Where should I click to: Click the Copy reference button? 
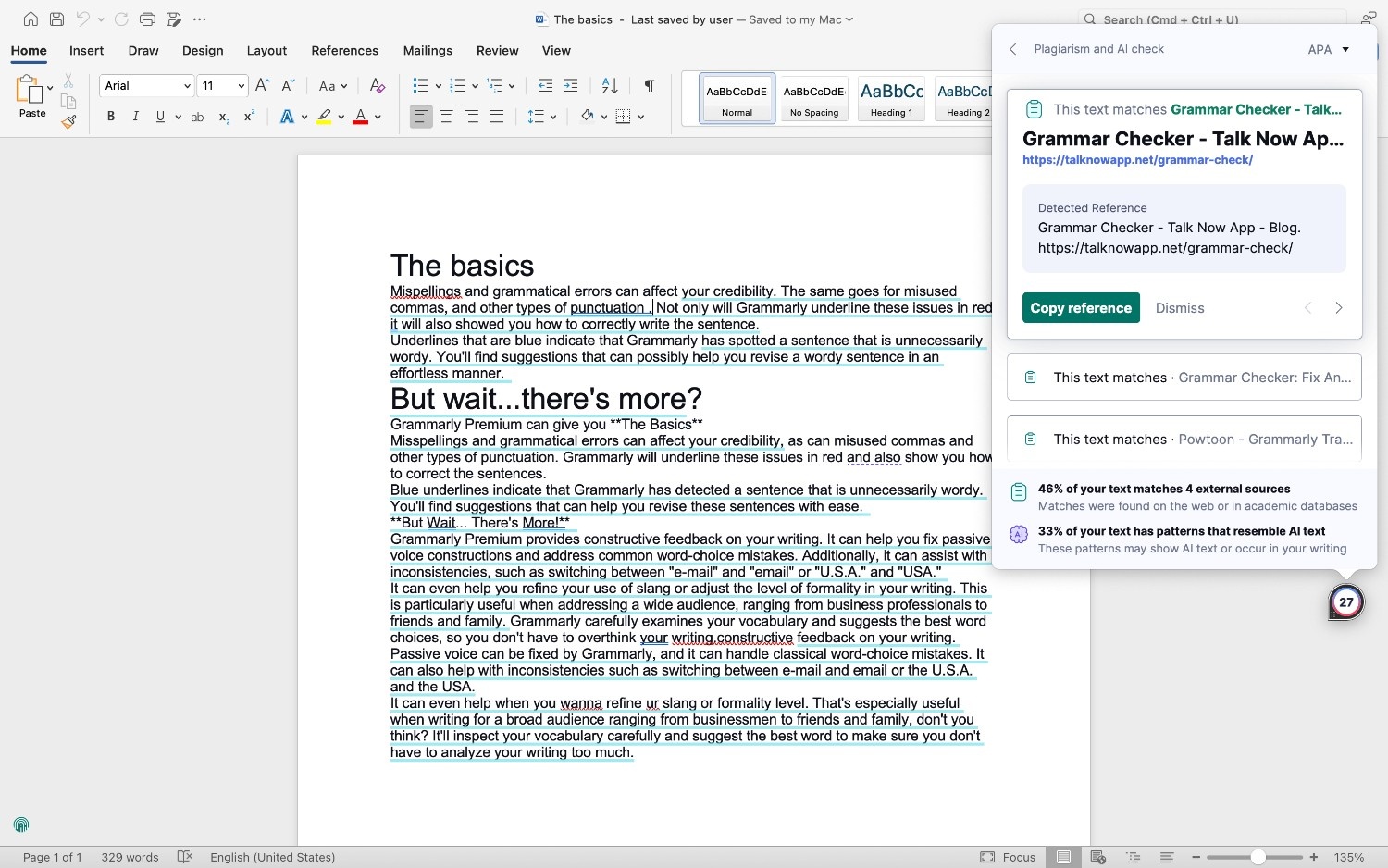[x=1081, y=307]
